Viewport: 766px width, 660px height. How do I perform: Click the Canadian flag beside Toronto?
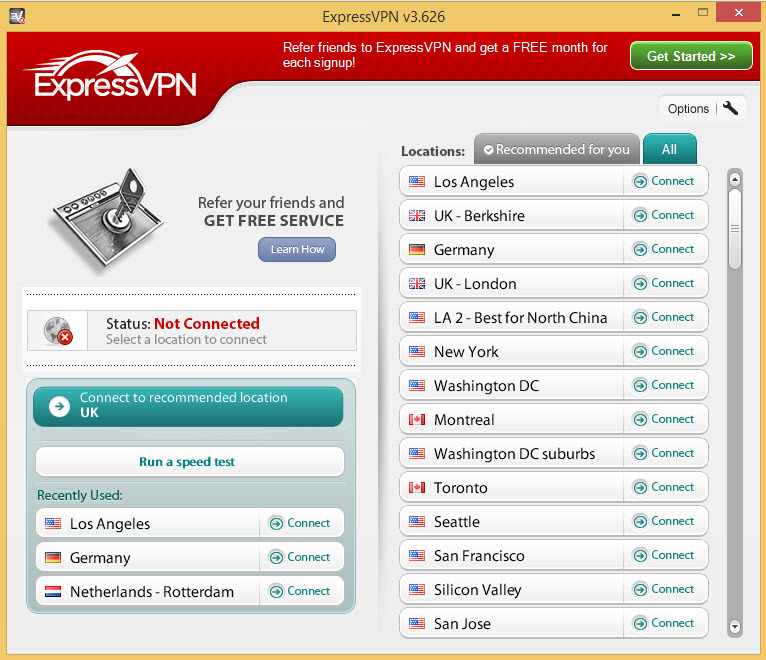click(x=417, y=487)
